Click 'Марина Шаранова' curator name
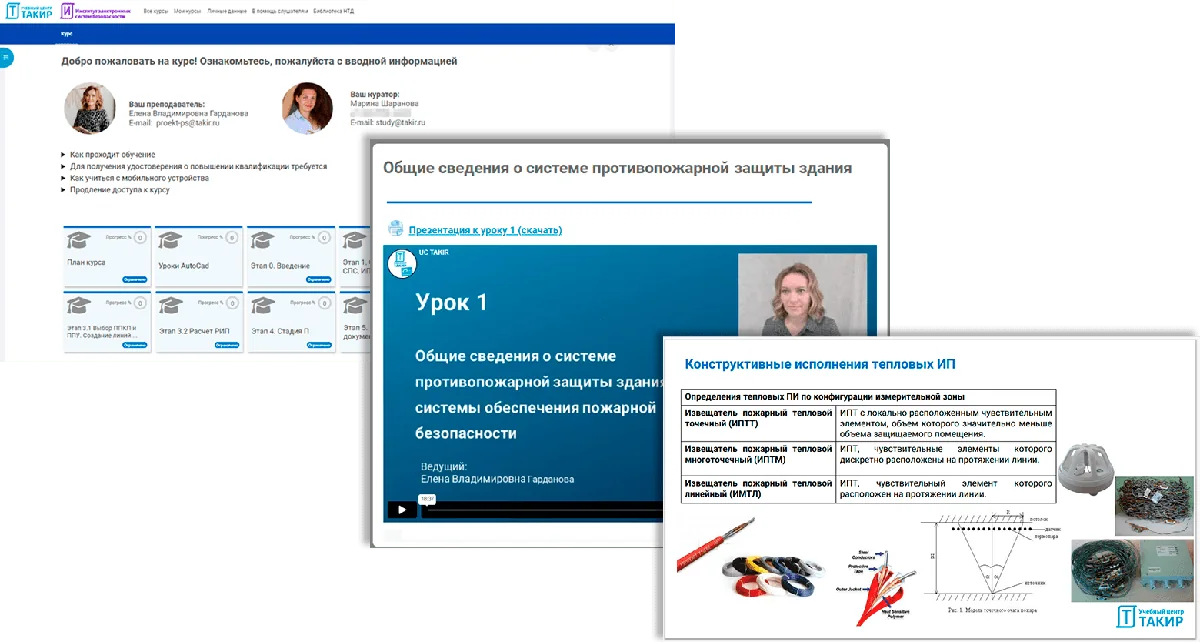 point(384,103)
